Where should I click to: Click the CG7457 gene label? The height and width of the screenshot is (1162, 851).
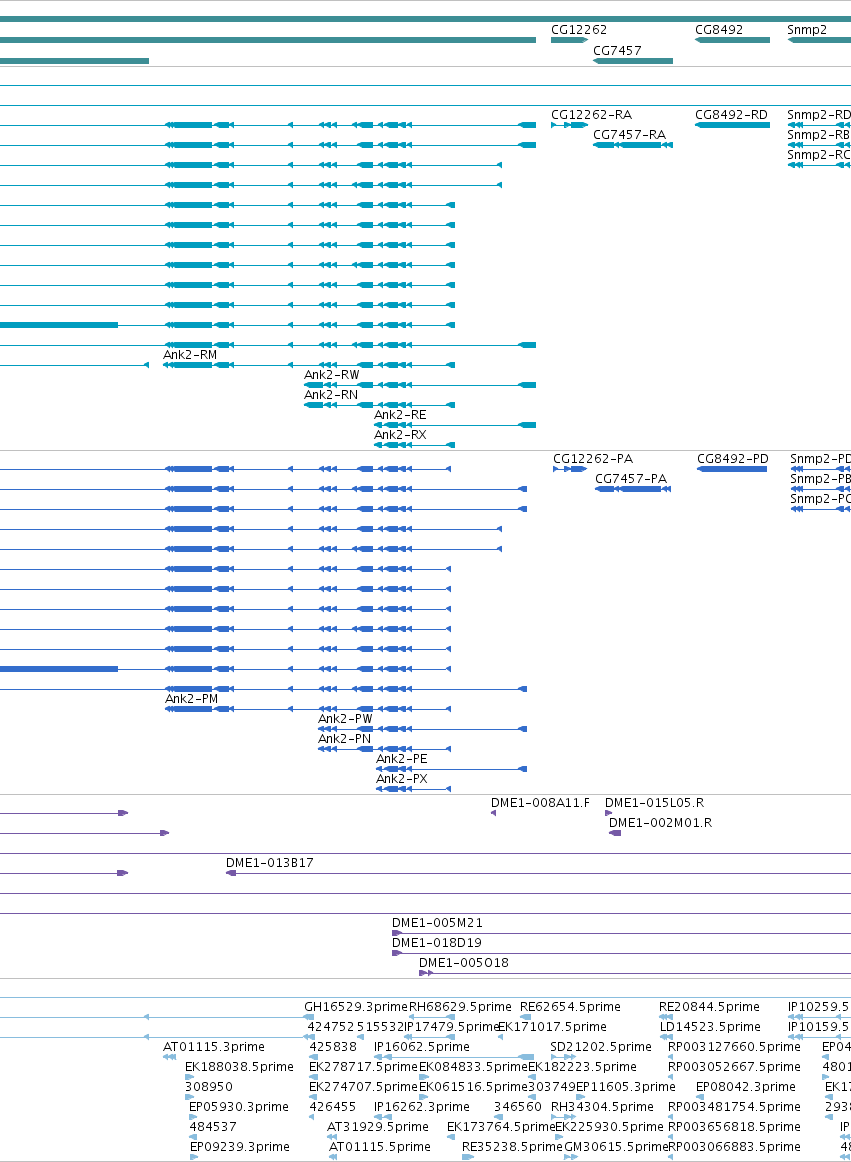(x=617, y=51)
